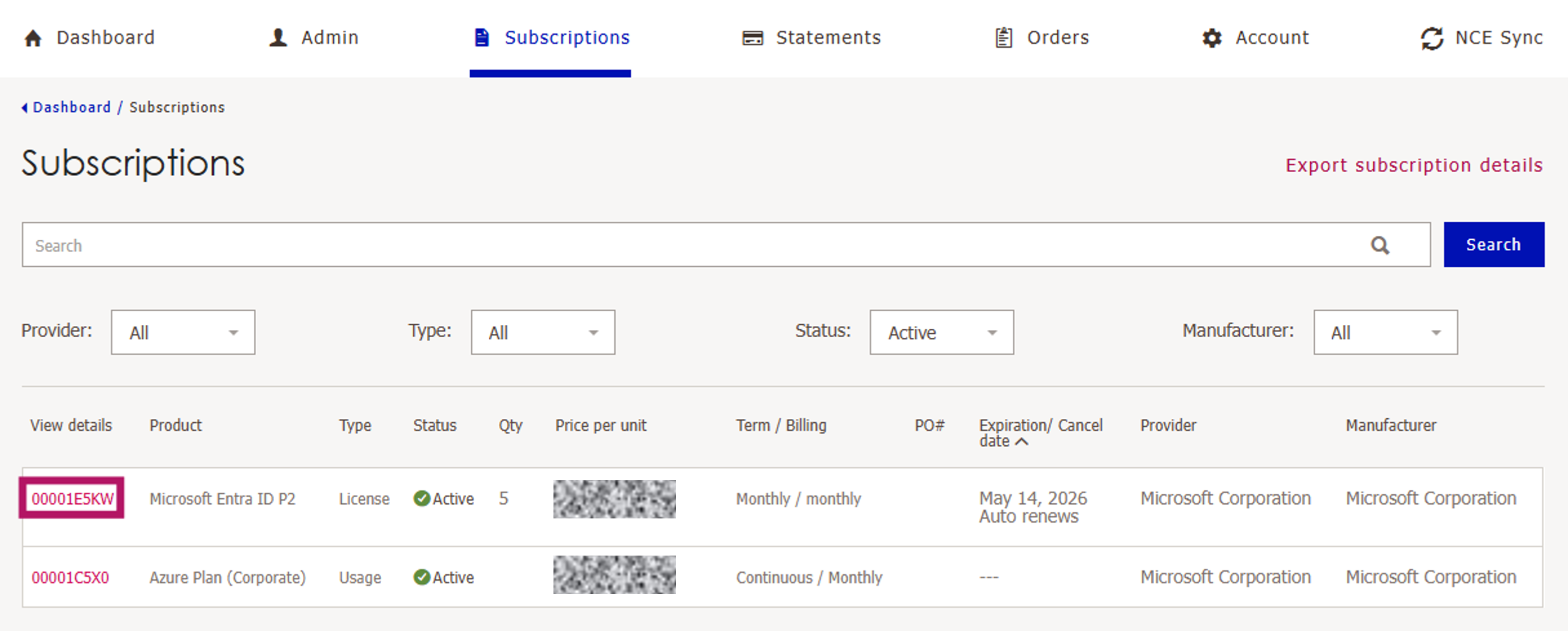This screenshot has height=631, width=1568.
Task: Click the magnifier icon in search box
Action: point(1380,245)
